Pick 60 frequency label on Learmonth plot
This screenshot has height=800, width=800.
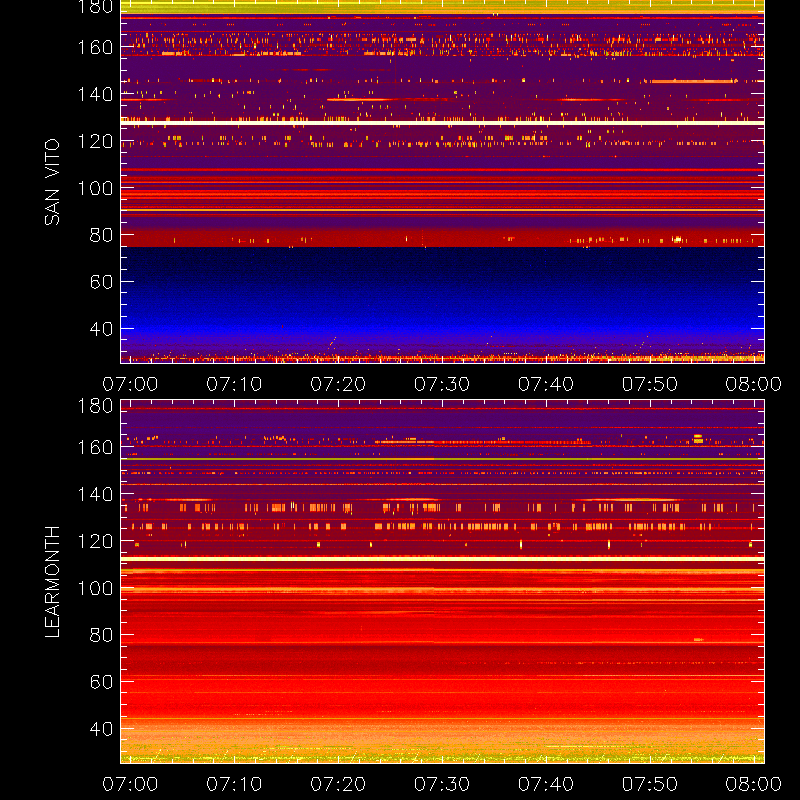[x=102, y=682]
